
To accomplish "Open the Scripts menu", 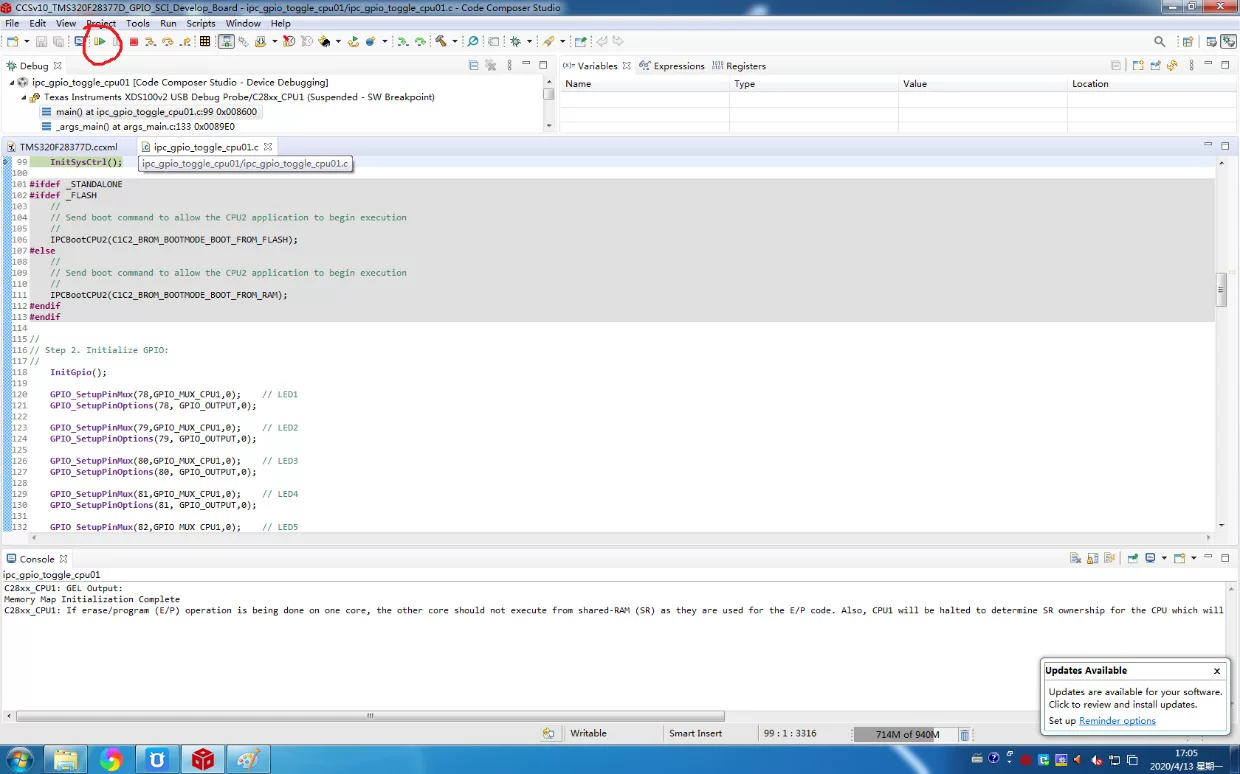I will 201,23.
